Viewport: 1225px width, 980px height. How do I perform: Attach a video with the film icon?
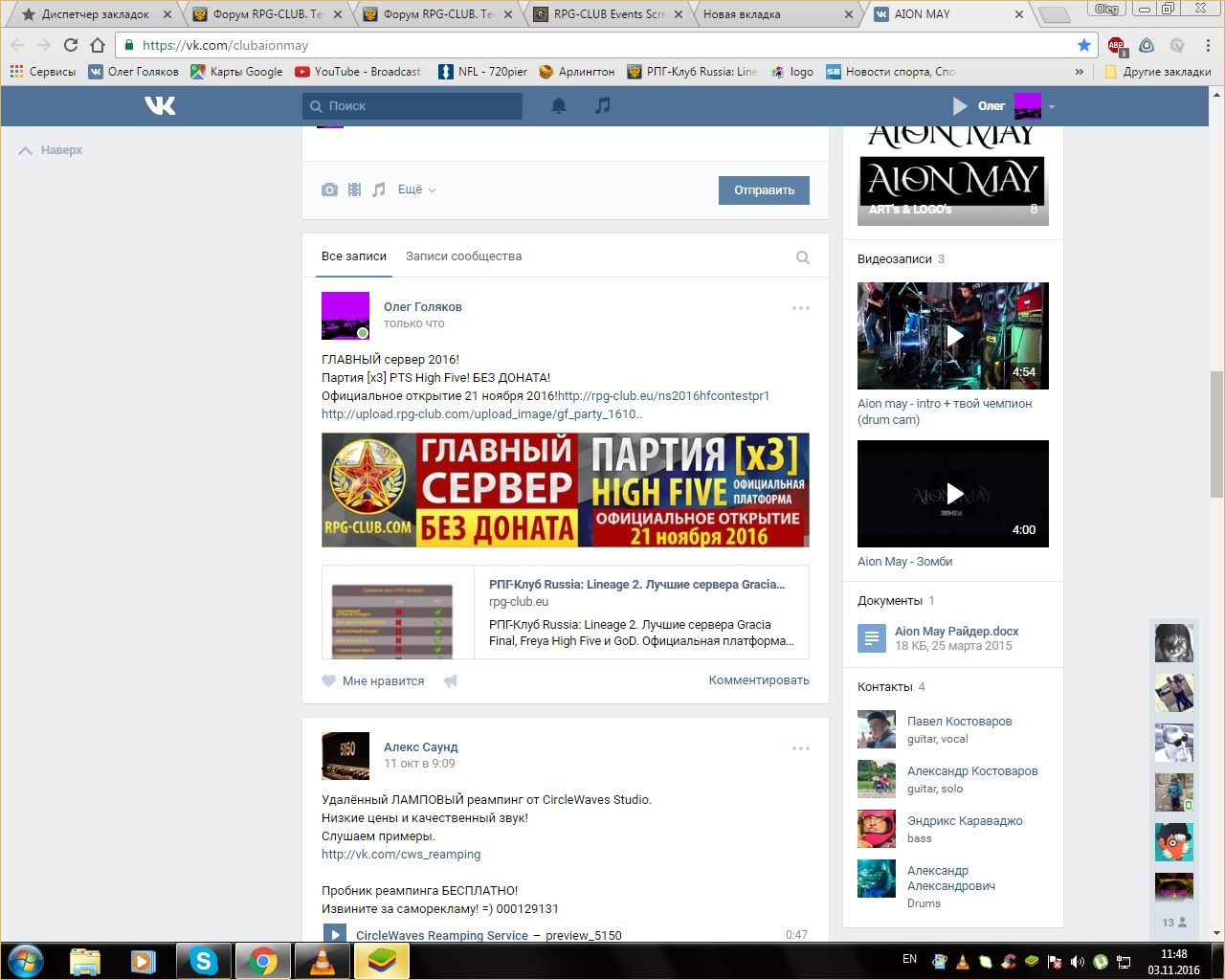click(x=354, y=189)
